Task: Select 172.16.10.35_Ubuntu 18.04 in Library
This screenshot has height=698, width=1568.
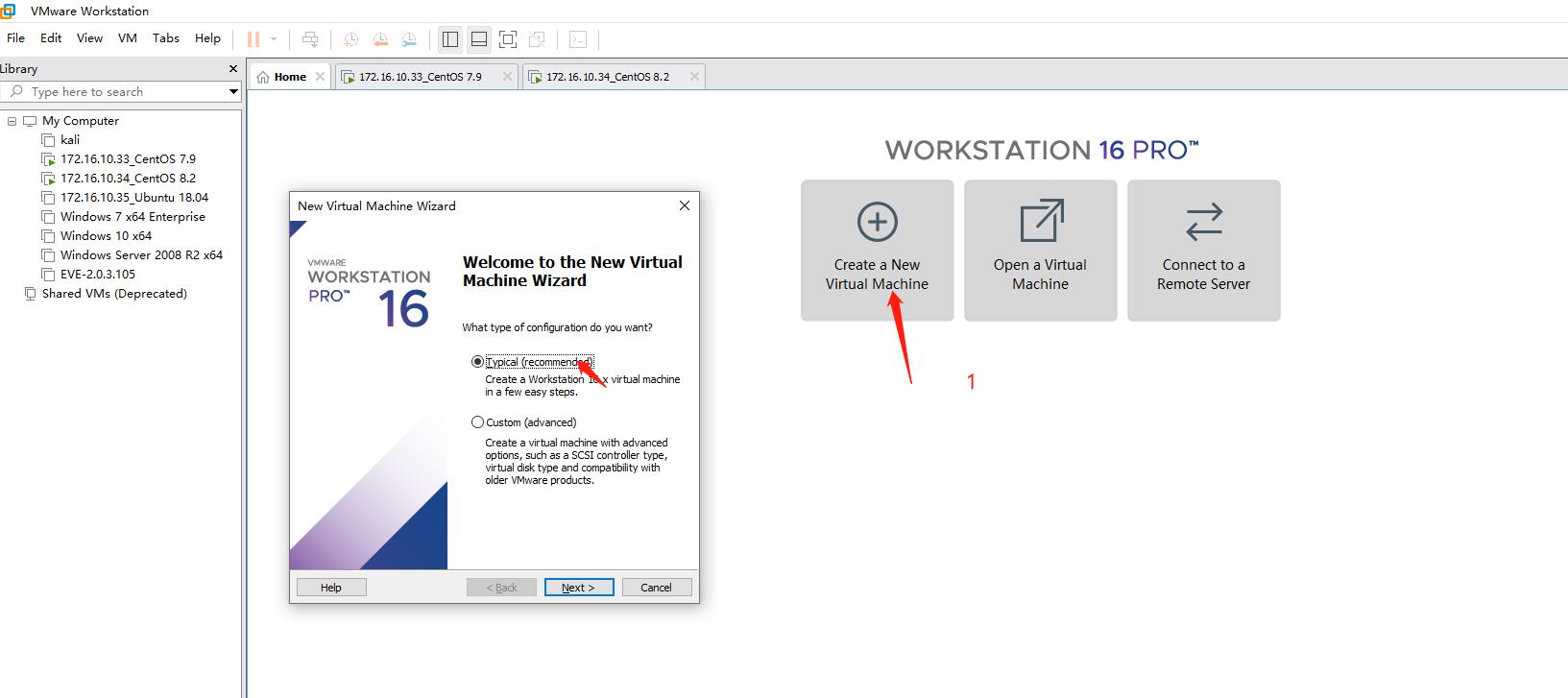Action: pyautogui.click(x=134, y=198)
